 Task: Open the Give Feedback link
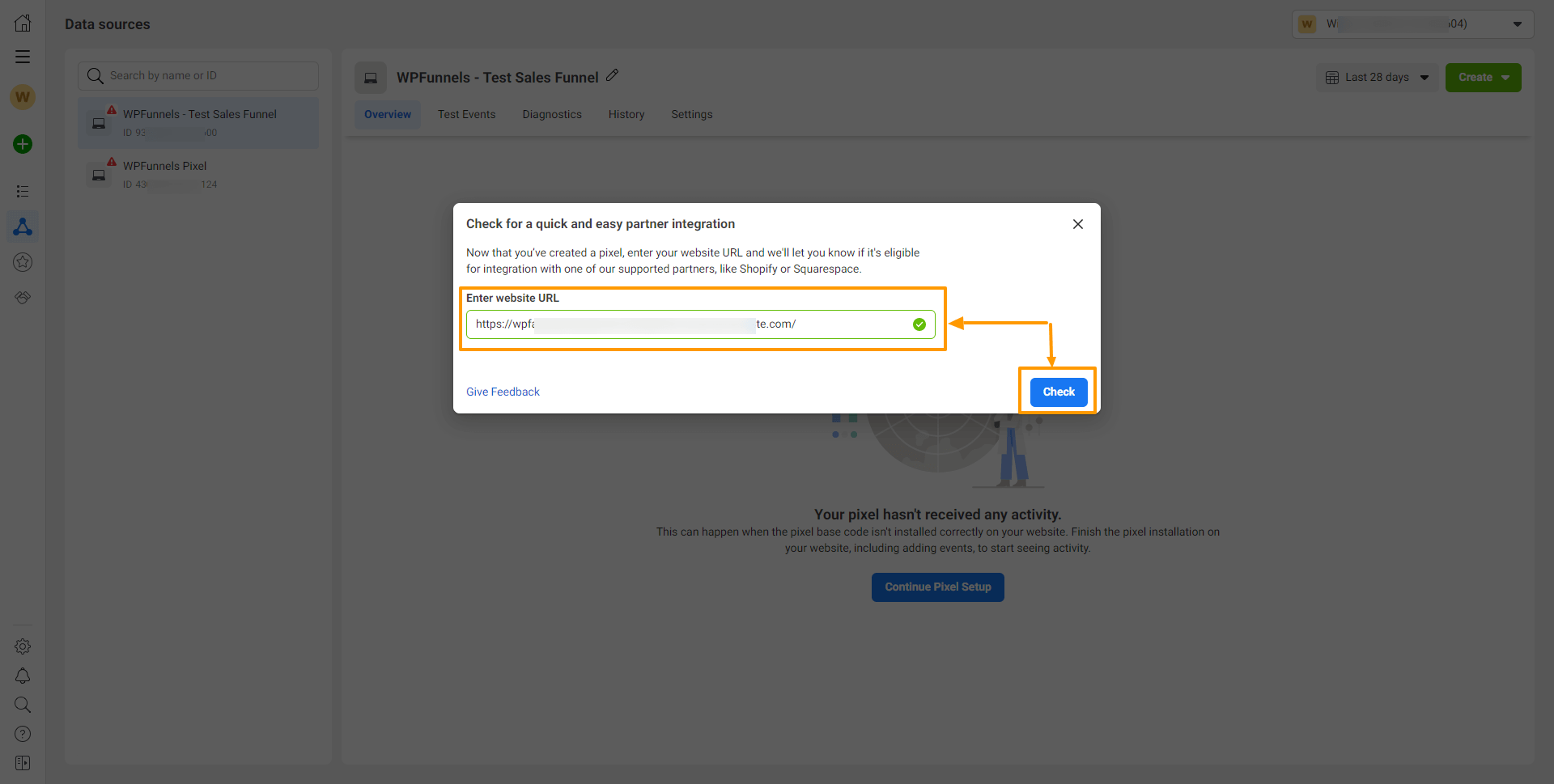(x=503, y=392)
